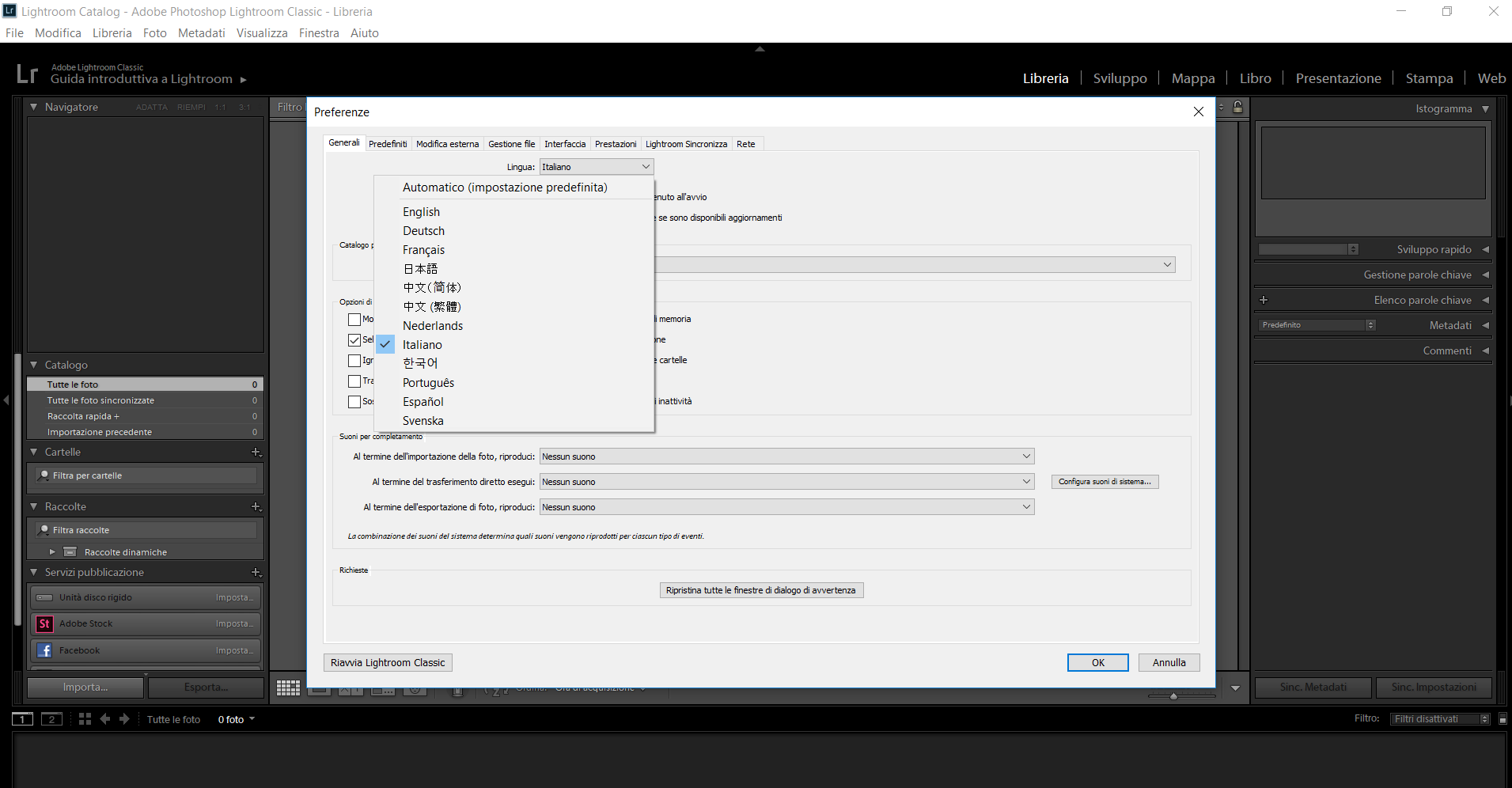Click the hard drive publish service icon
This screenshot has height=788, width=1512.
44,597
